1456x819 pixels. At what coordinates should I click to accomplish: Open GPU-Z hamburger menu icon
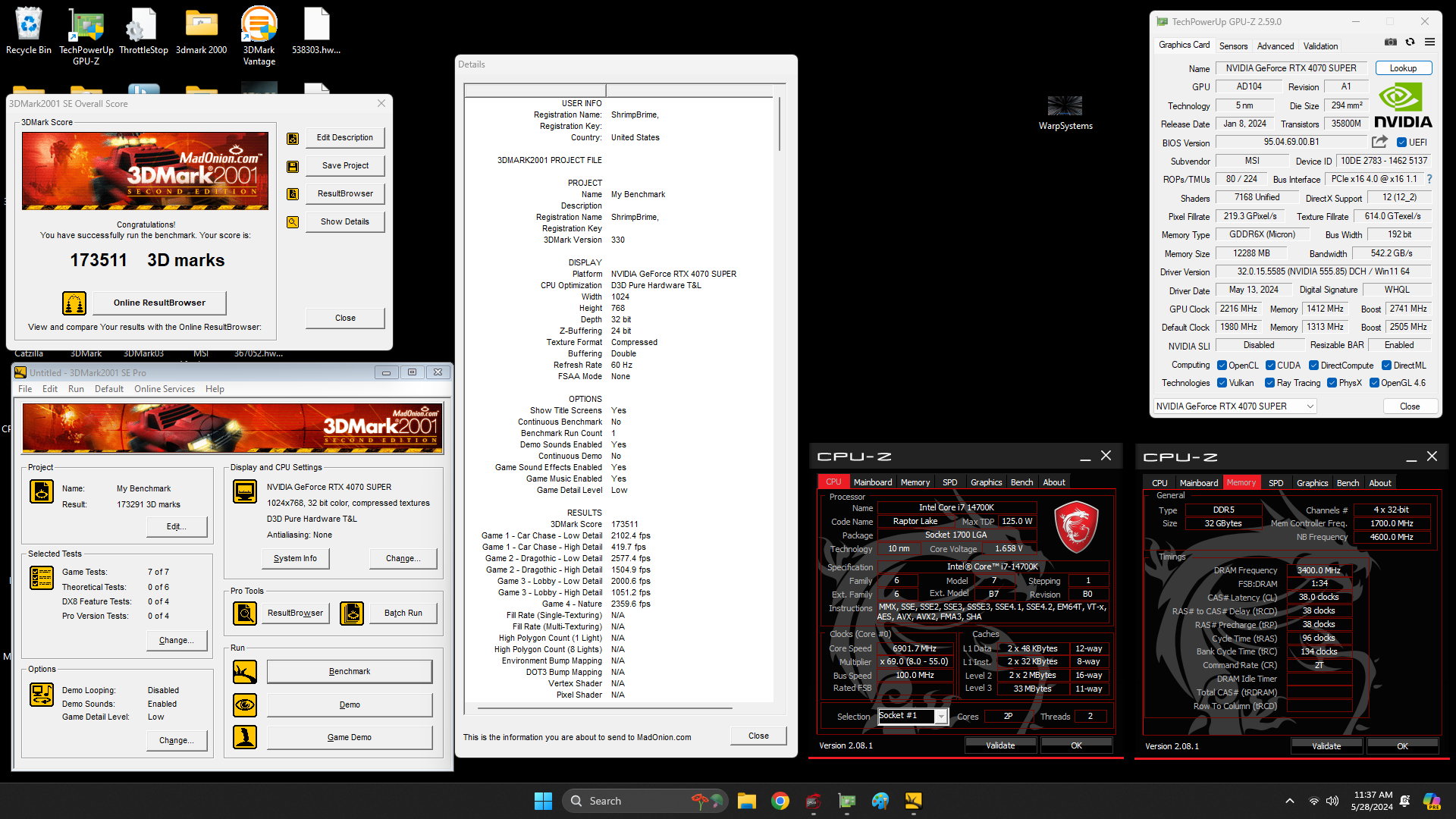tap(1429, 42)
